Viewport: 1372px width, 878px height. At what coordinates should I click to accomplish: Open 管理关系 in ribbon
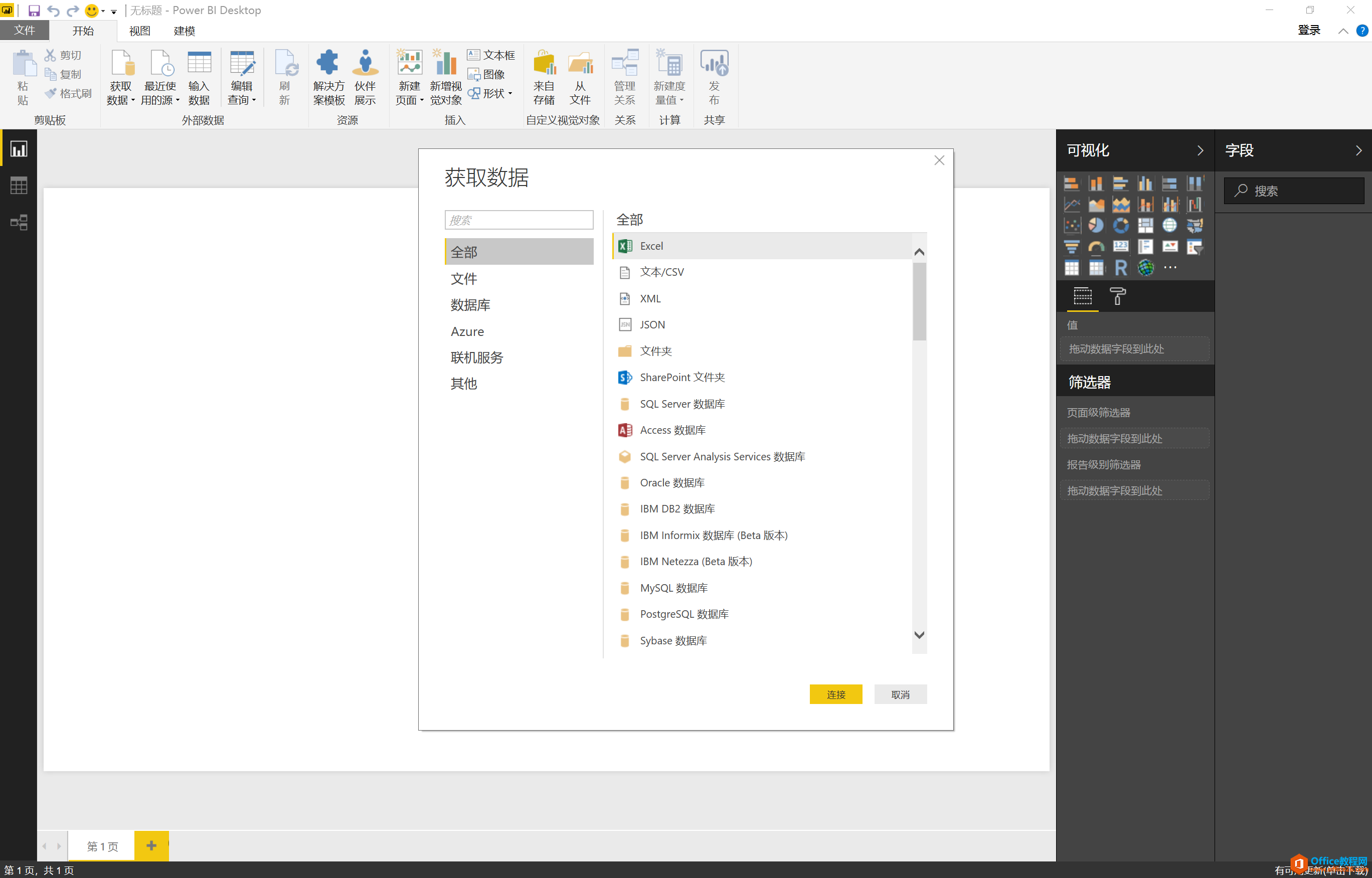625,77
